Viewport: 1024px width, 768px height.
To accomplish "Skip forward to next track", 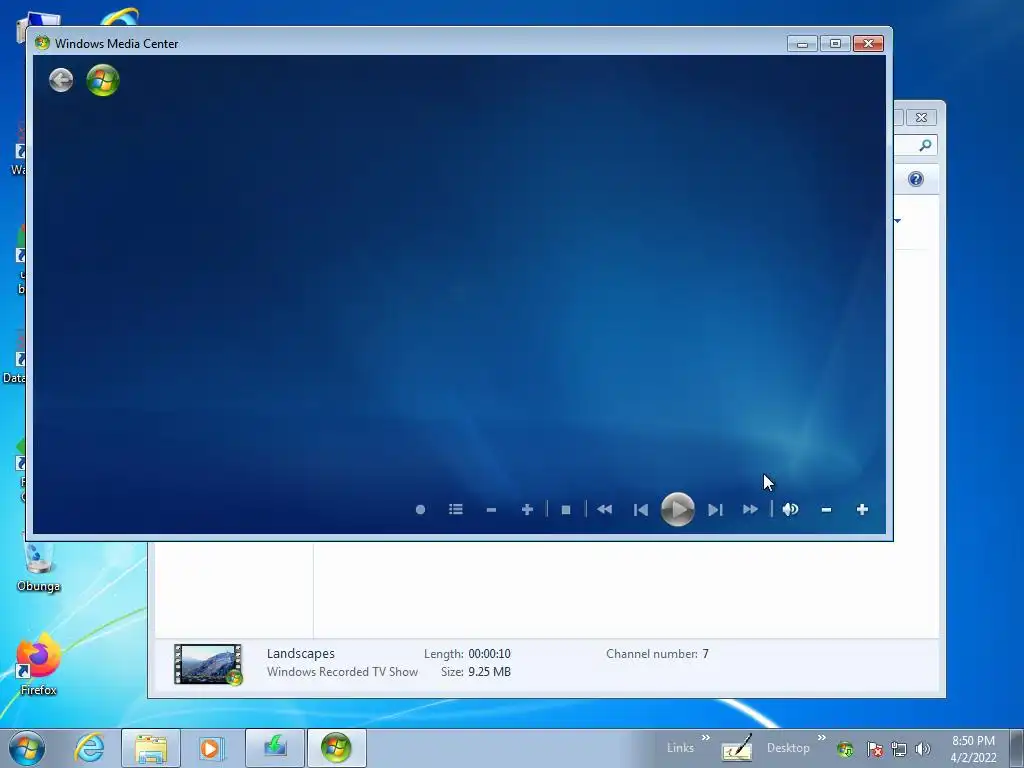I will (x=715, y=509).
